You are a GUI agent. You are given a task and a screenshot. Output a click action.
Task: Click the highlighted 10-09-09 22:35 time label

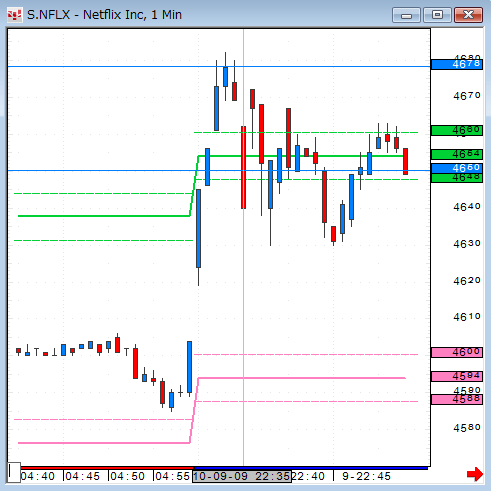click(x=242, y=476)
